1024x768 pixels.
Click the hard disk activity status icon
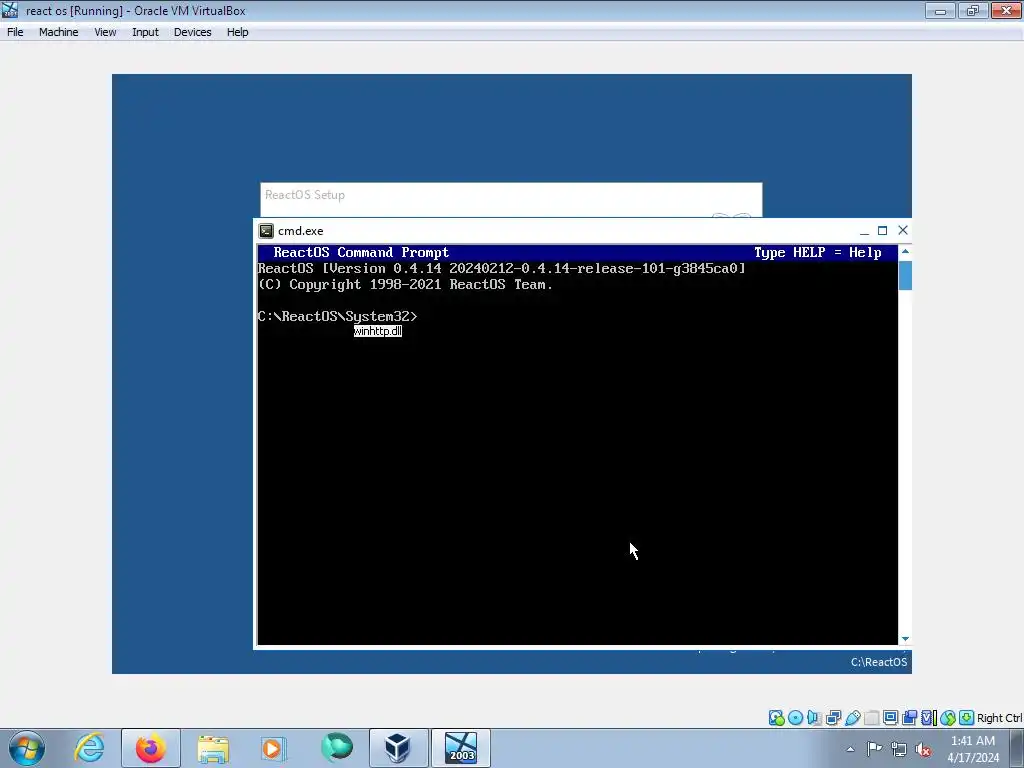pos(776,718)
